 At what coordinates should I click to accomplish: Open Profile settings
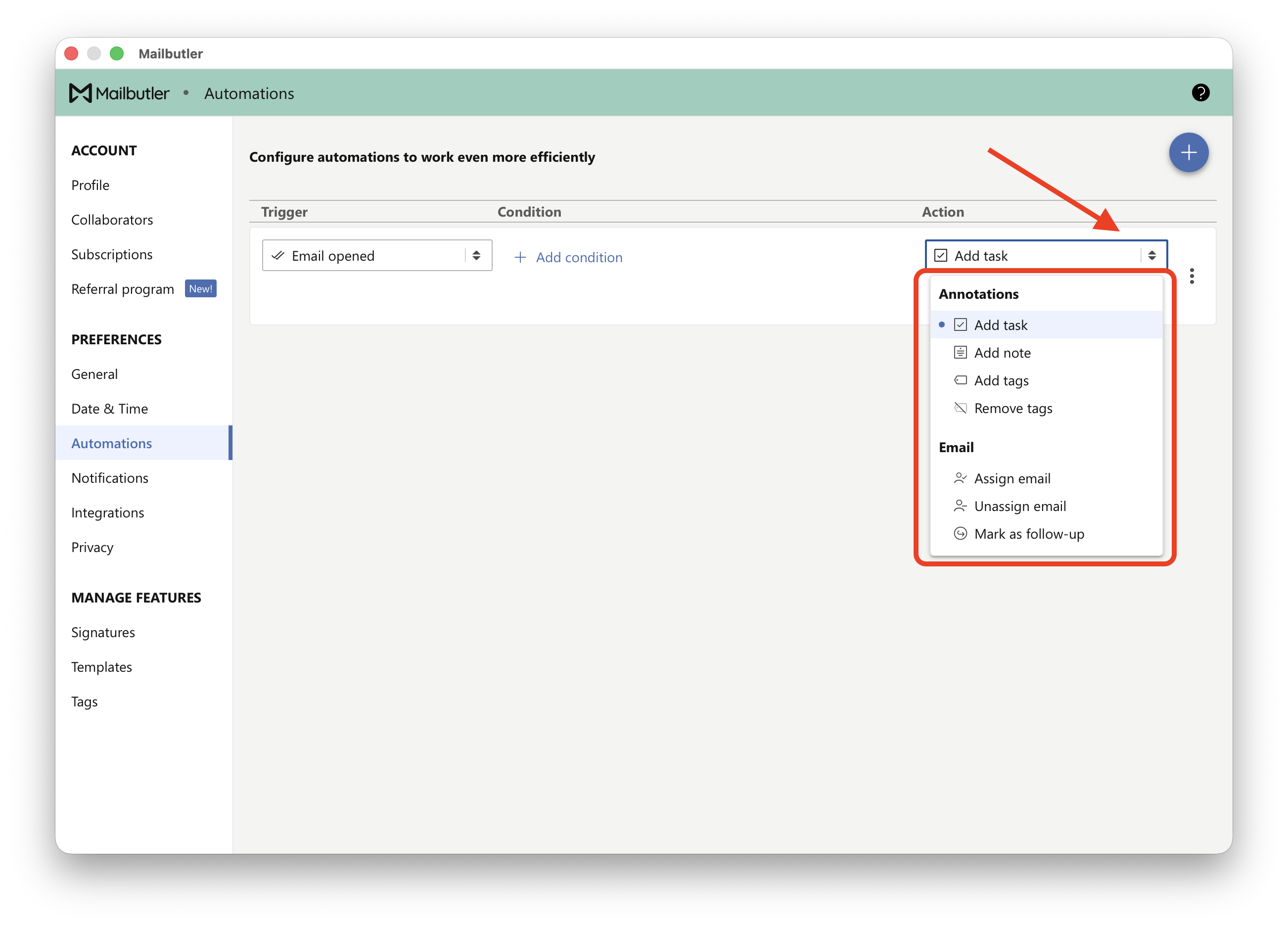pyautogui.click(x=91, y=185)
